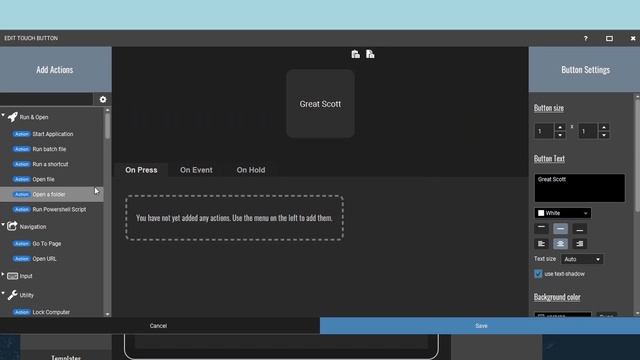Align button text vertically to middle
The width and height of the screenshot is (640, 360).
click(x=560, y=229)
